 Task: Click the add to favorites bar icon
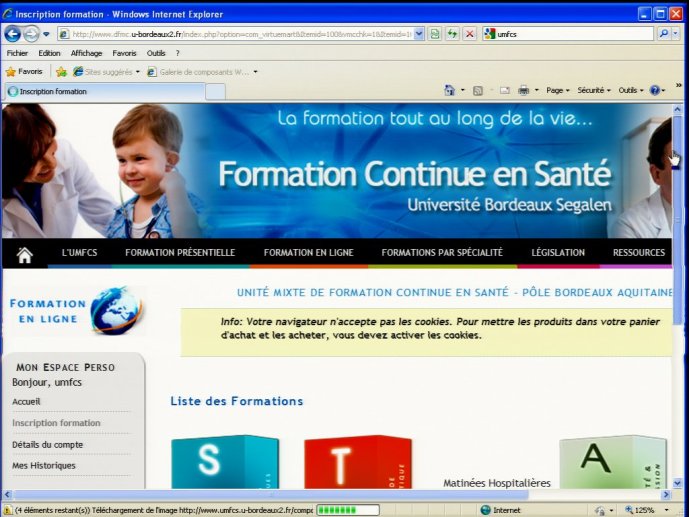(62, 72)
